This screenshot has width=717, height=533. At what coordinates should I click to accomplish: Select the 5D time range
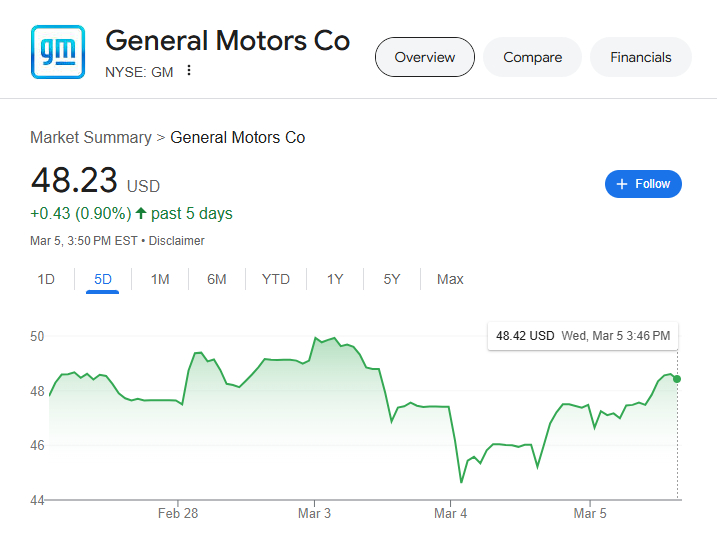[x=103, y=279]
